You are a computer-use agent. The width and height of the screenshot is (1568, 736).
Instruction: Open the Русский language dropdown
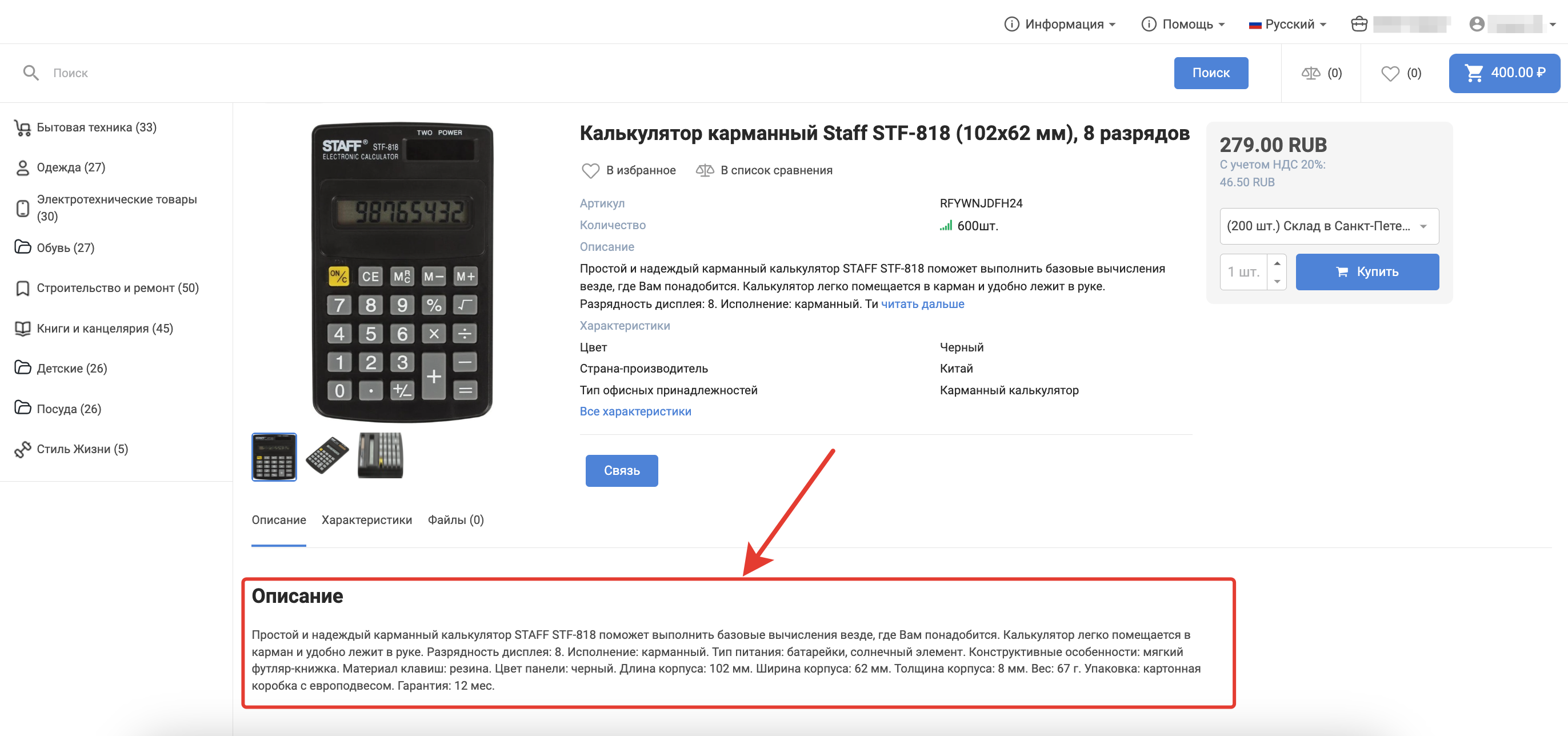tap(1287, 24)
